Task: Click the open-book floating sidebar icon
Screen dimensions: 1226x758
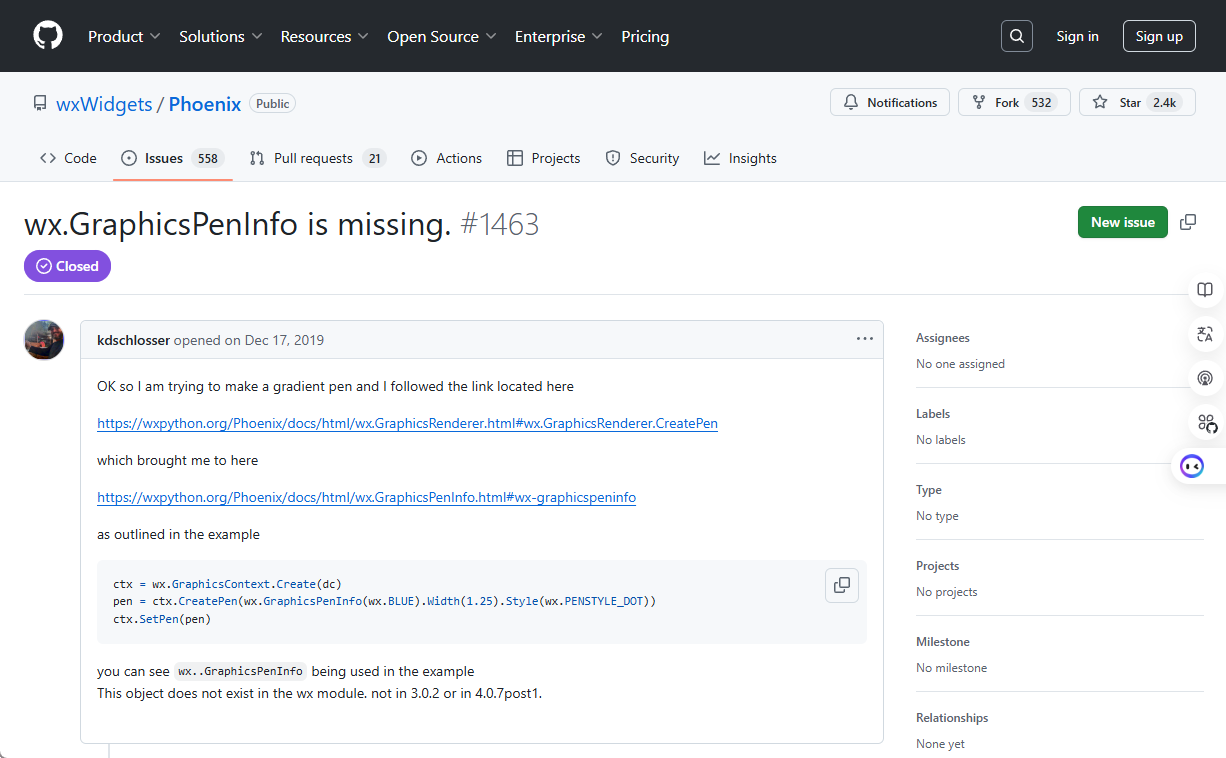Action: point(1205,290)
